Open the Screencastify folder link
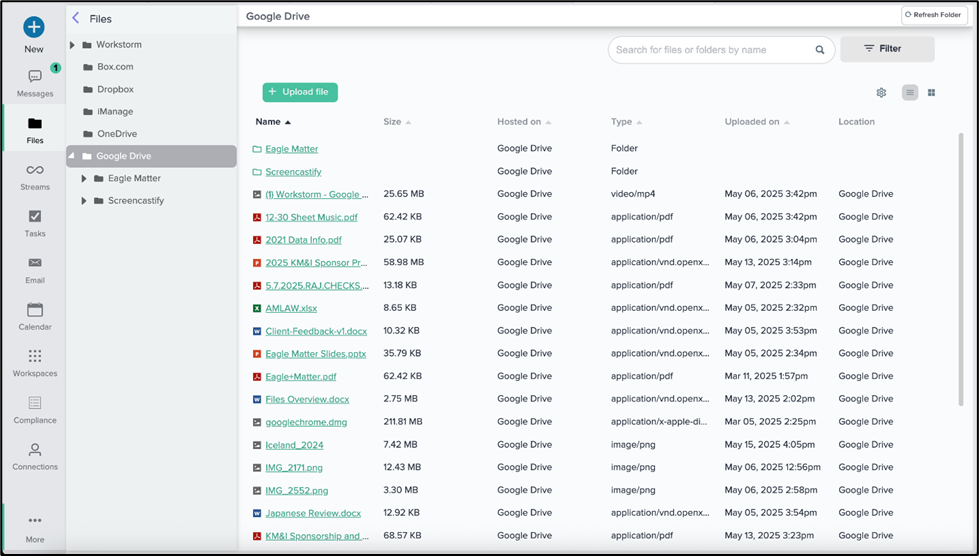 click(293, 172)
